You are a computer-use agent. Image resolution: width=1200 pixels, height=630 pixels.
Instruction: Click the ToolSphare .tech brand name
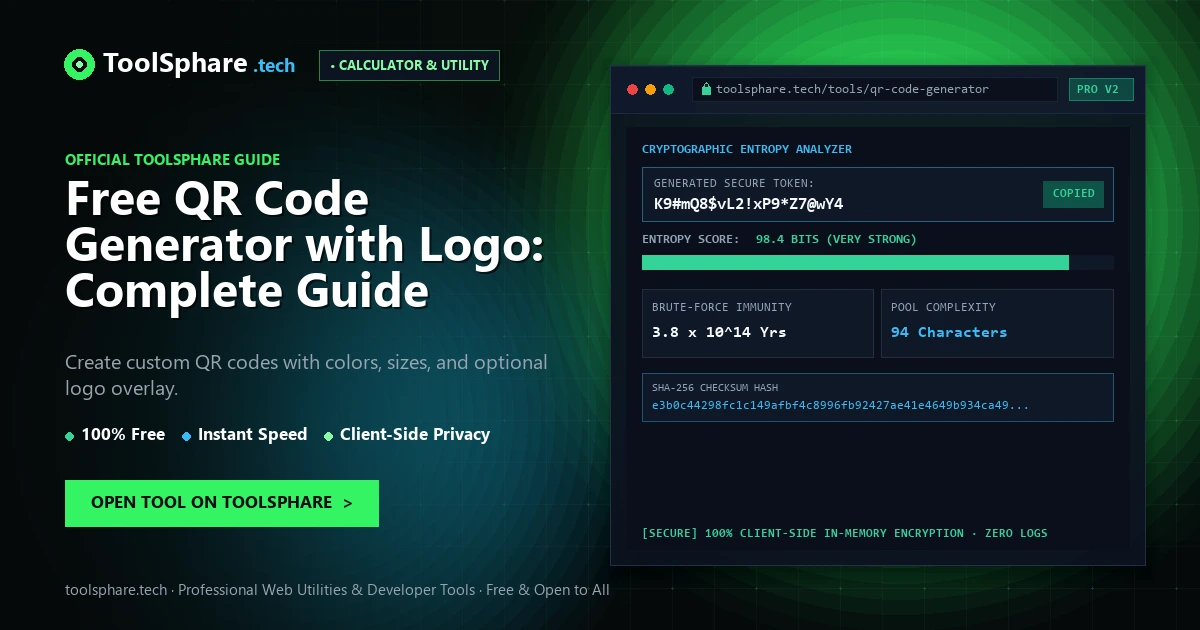pyautogui.click(x=199, y=64)
